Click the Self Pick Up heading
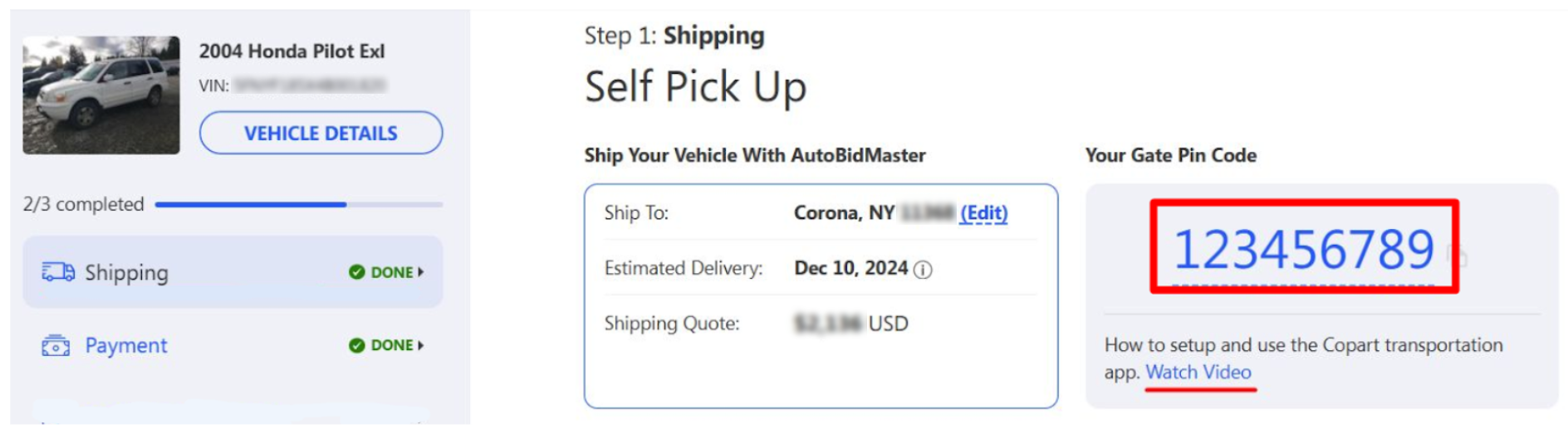The height and width of the screenshot is (429, 1568). click(695, 88)
